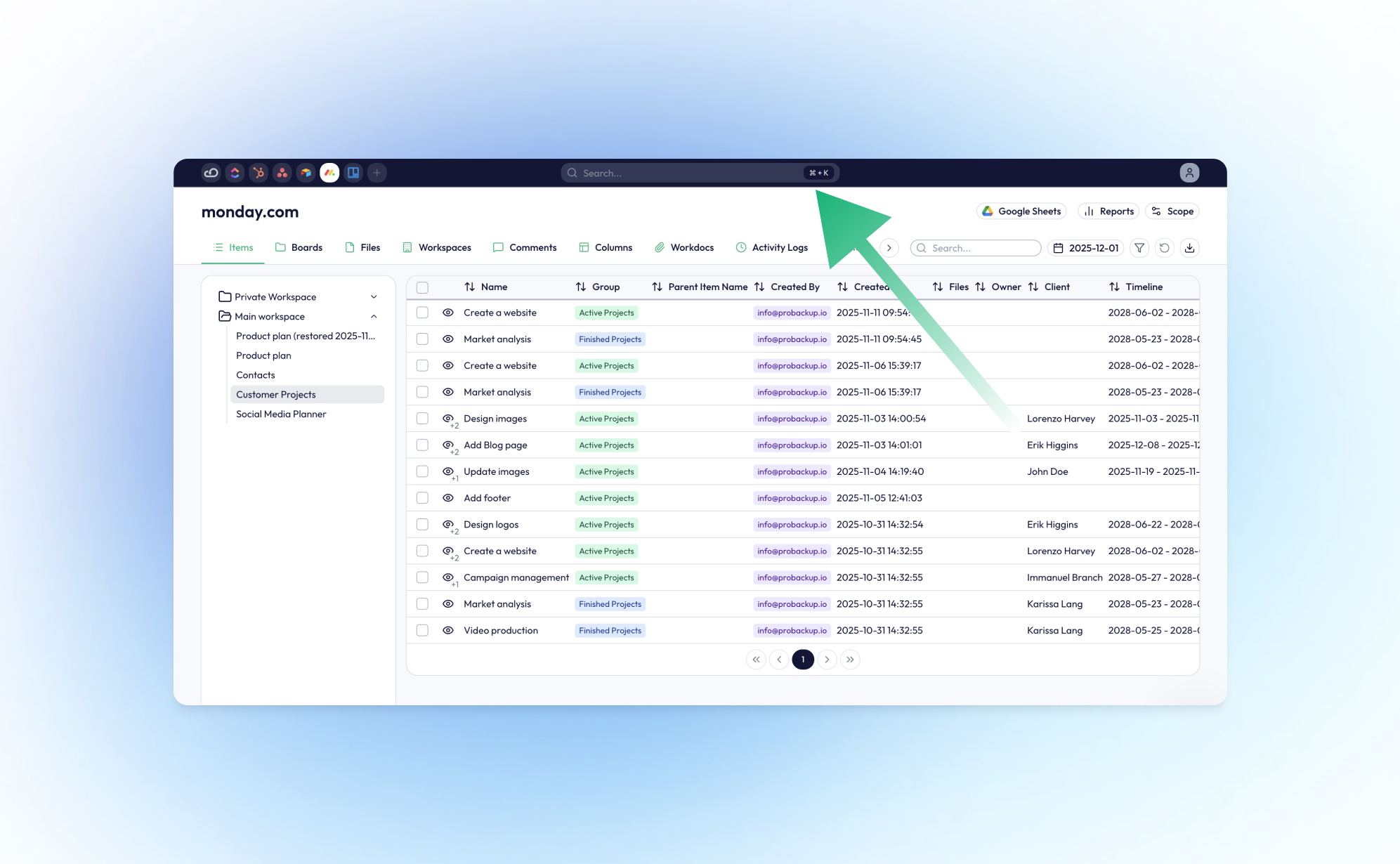The image size is (1400, 864).
Task: Open the filter funnel icon
Action: (1139, 248)
